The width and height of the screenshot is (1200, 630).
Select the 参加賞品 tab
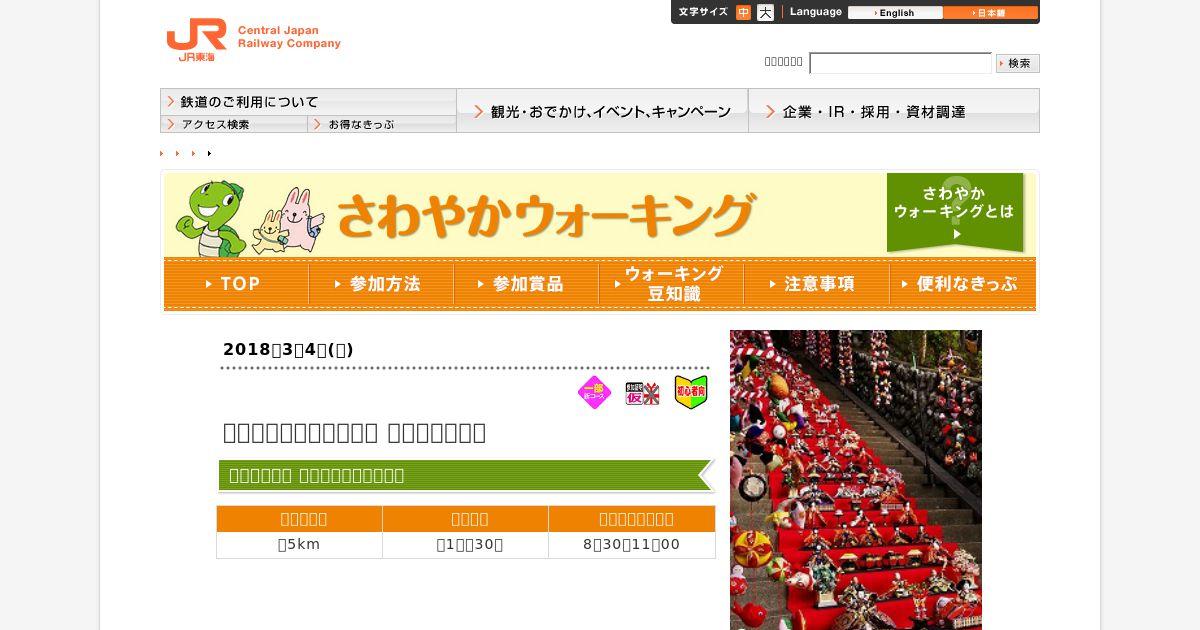526,284
